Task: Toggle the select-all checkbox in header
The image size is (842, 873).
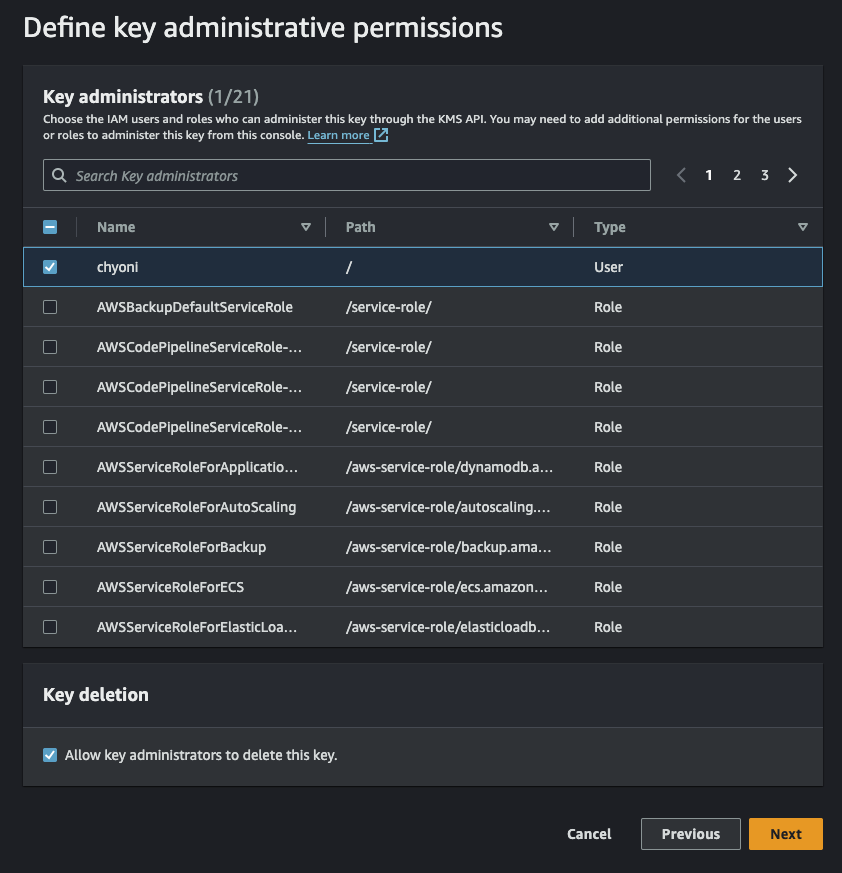Action: pyautogui.click(x=50, y=227)
